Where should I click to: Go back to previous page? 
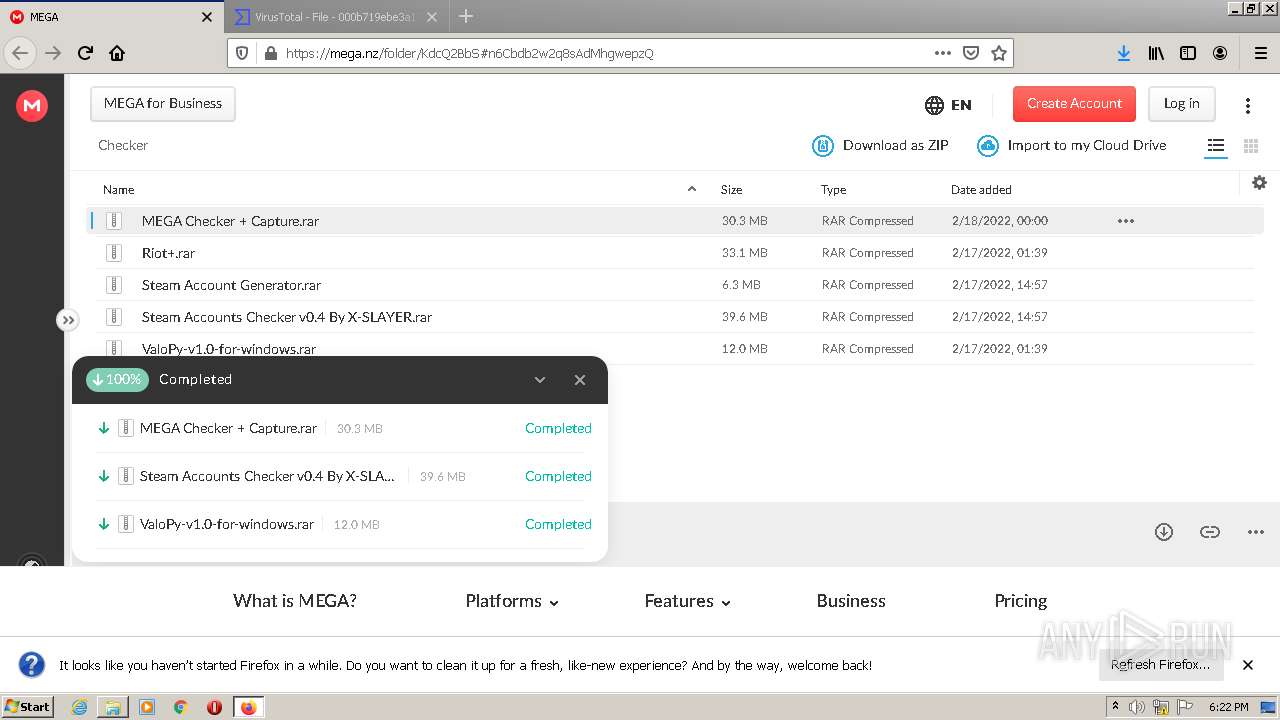coord(20,53)
